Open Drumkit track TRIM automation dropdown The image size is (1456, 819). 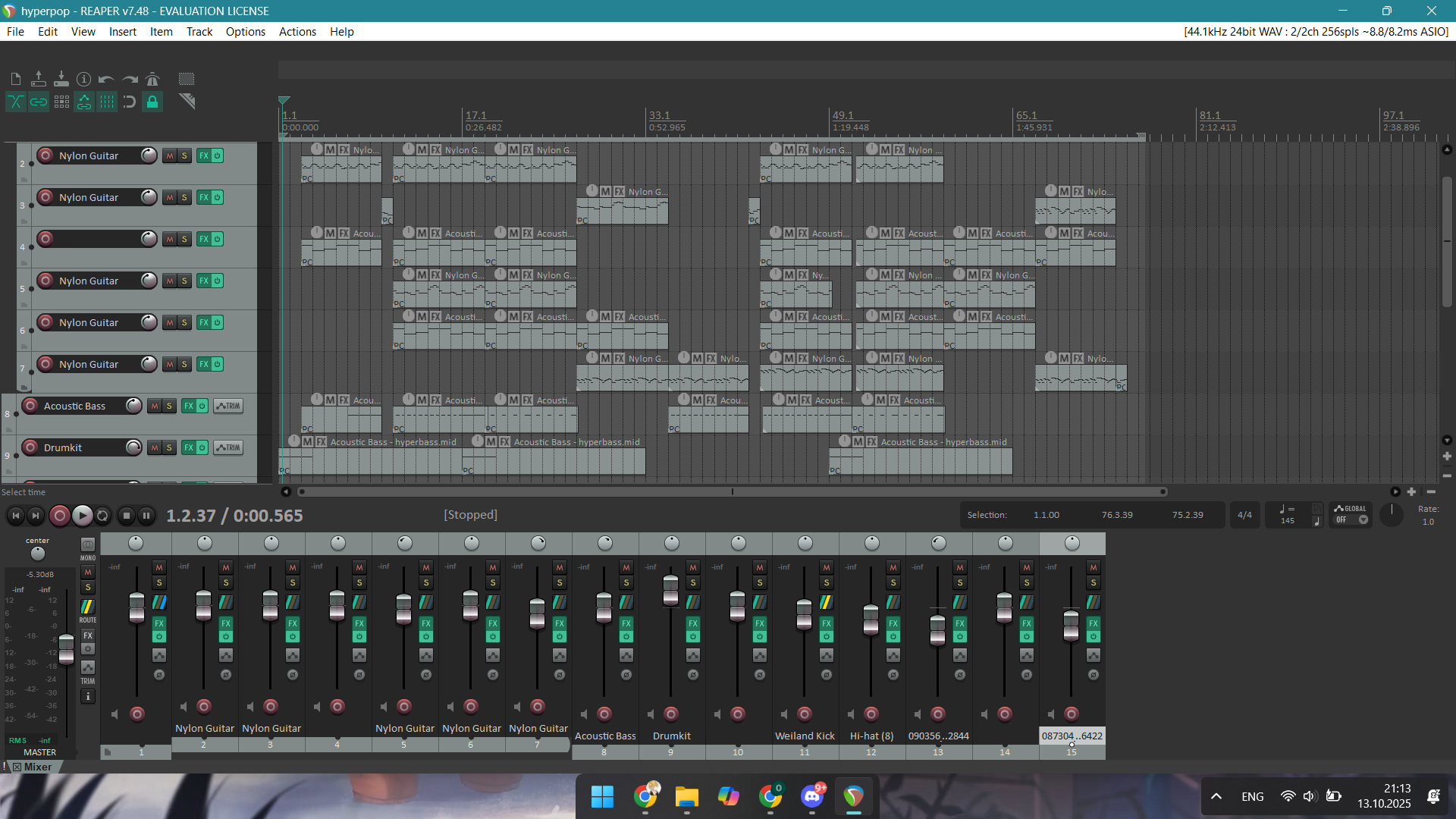[228, 448]
